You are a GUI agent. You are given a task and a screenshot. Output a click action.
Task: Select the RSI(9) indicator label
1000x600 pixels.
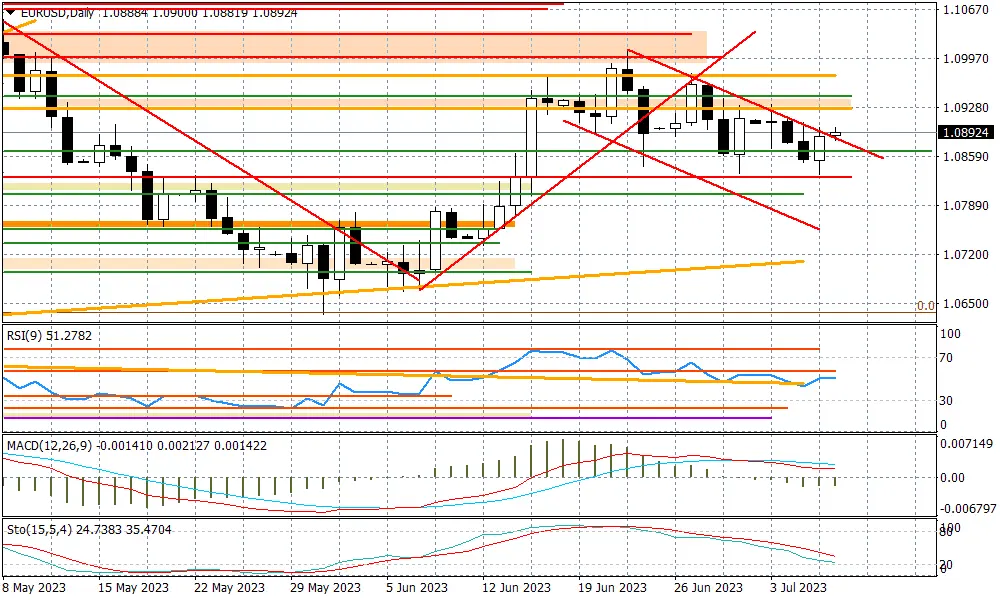coord(49,335)
